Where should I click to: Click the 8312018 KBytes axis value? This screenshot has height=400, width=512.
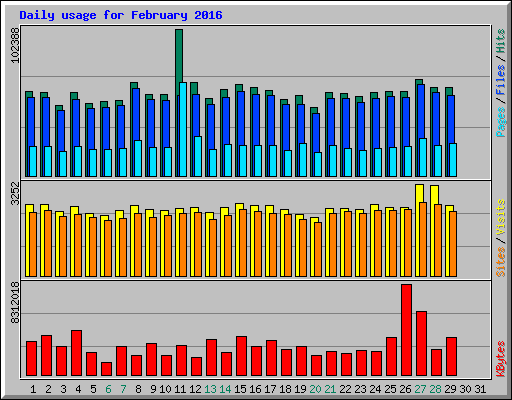tap(15, 303)
